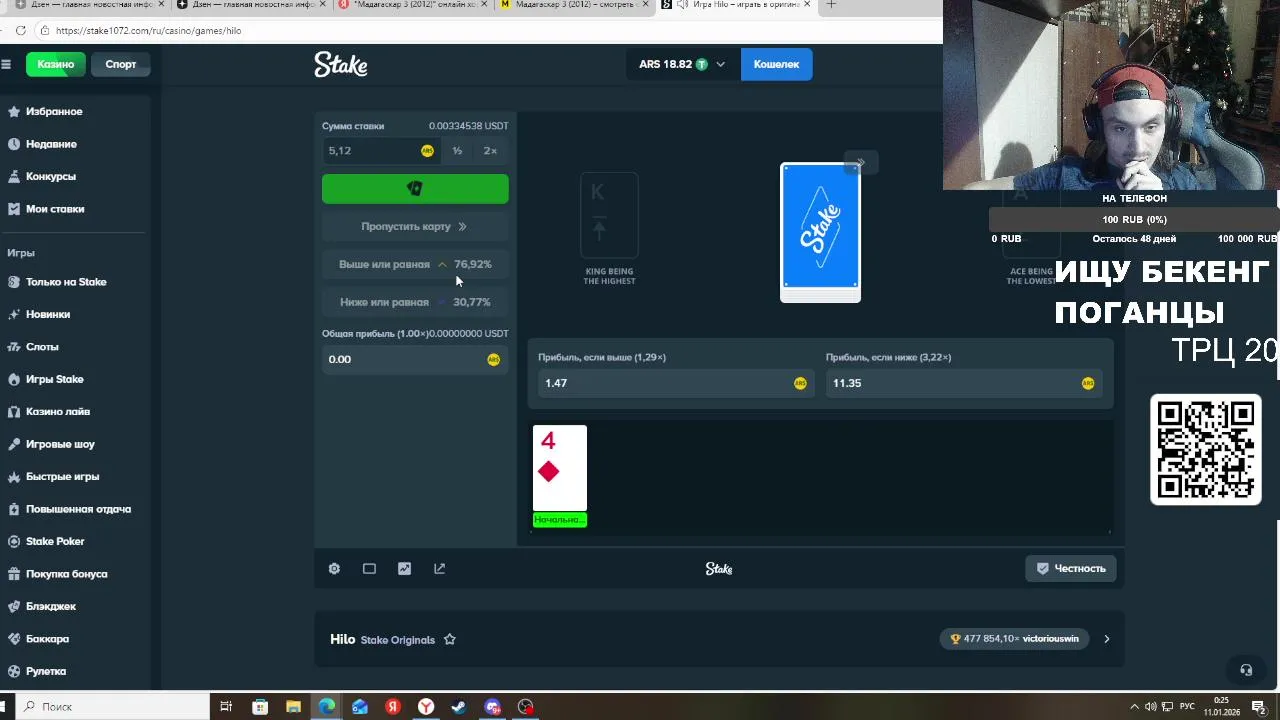1280x720 pixels.
Task: Open a new browser tab
Action: [x=831, y=5]
